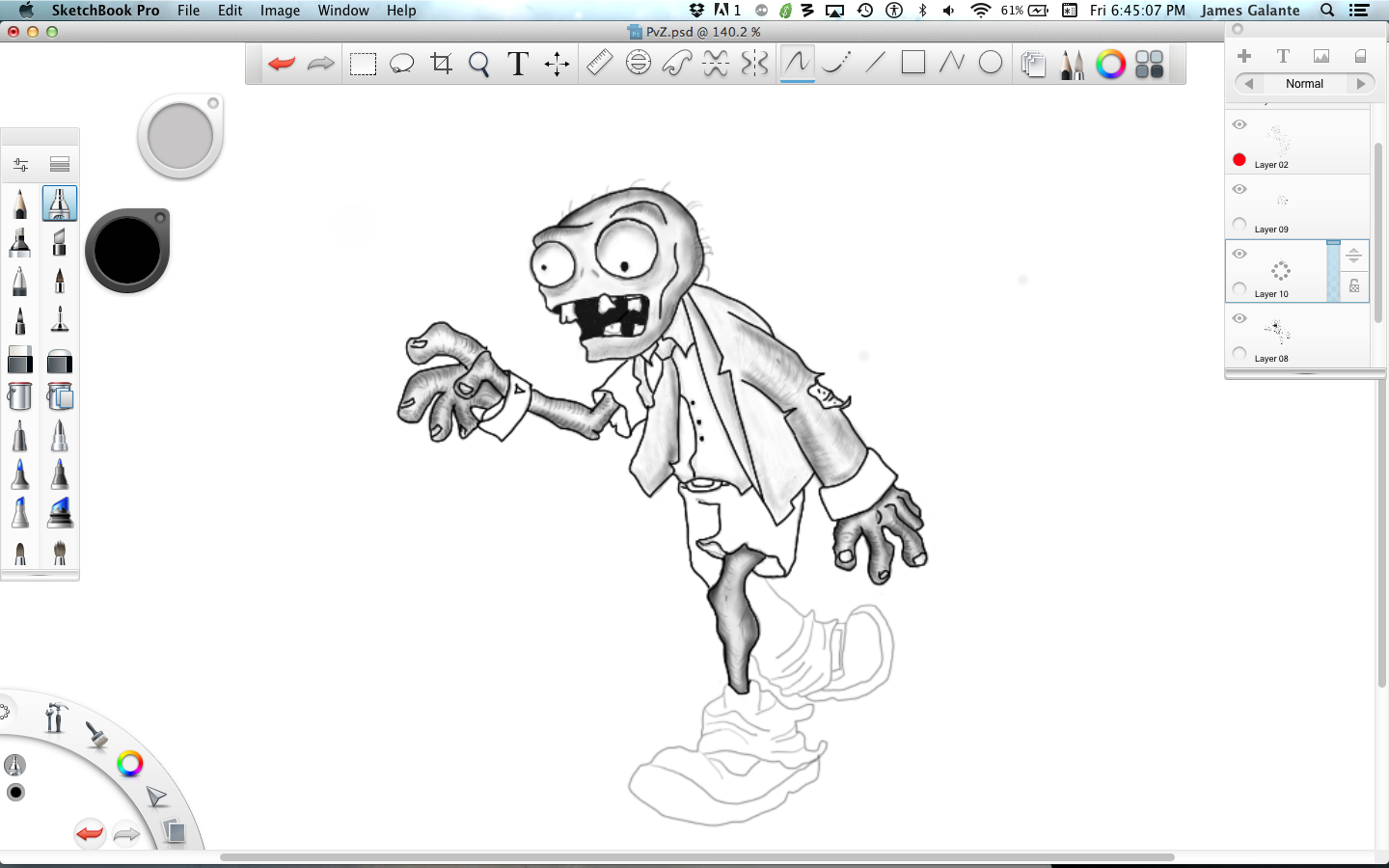Select the paint bucket flood fill brush
This screenshot has width=1389, height=868.
pyautogui.click(x=20, y=396)
